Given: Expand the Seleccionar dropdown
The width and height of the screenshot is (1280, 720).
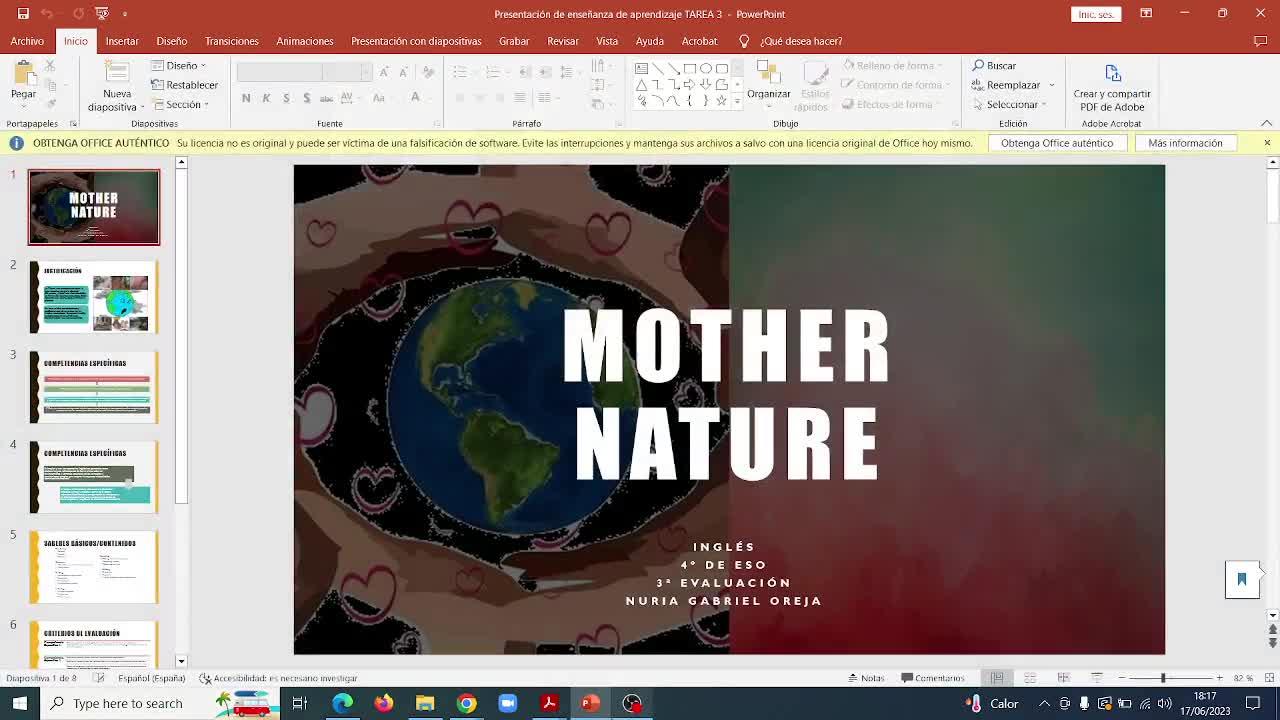Looking at the screenshot, I should (x=1010, y=104).
